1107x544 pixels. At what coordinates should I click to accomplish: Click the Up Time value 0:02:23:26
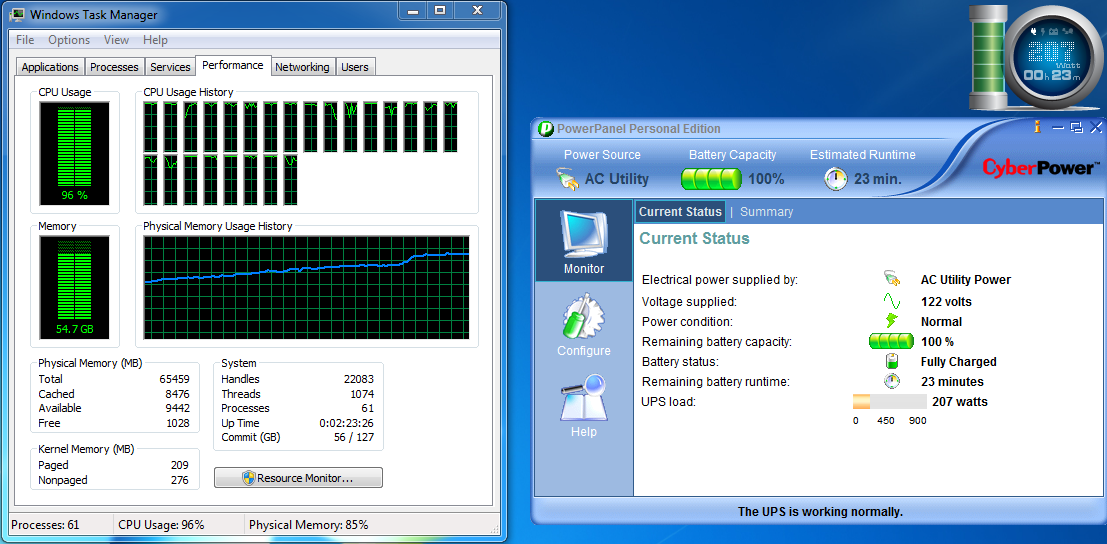pyautogui.click(x=347, y=423)
